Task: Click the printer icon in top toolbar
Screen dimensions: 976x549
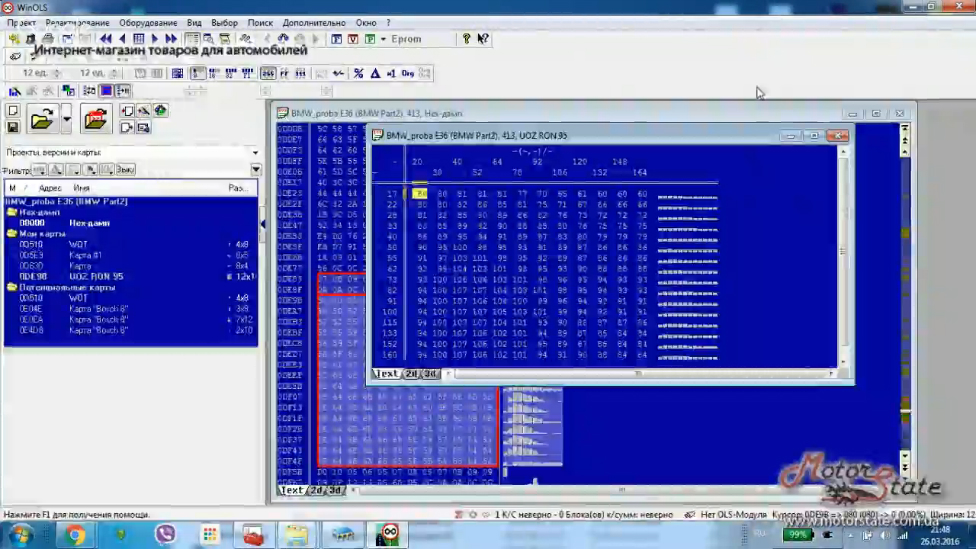Action: click(x=48, y=39)
